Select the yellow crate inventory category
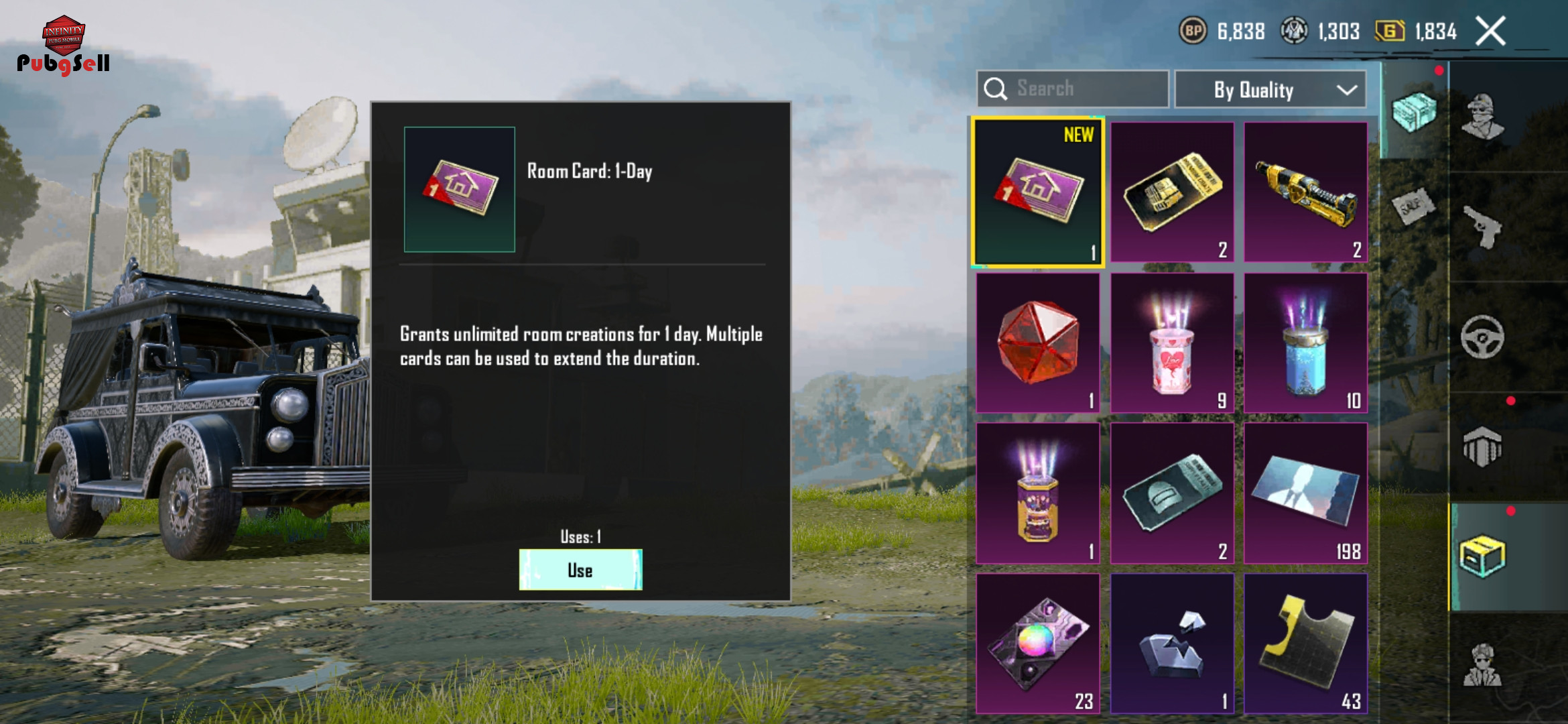Image resolution: width=1568 pixels, height=724 pixels. 1482,556
